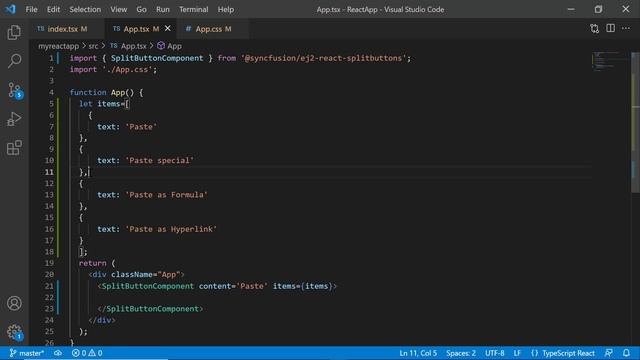Open the Extensions view

[x=14, y=147]
